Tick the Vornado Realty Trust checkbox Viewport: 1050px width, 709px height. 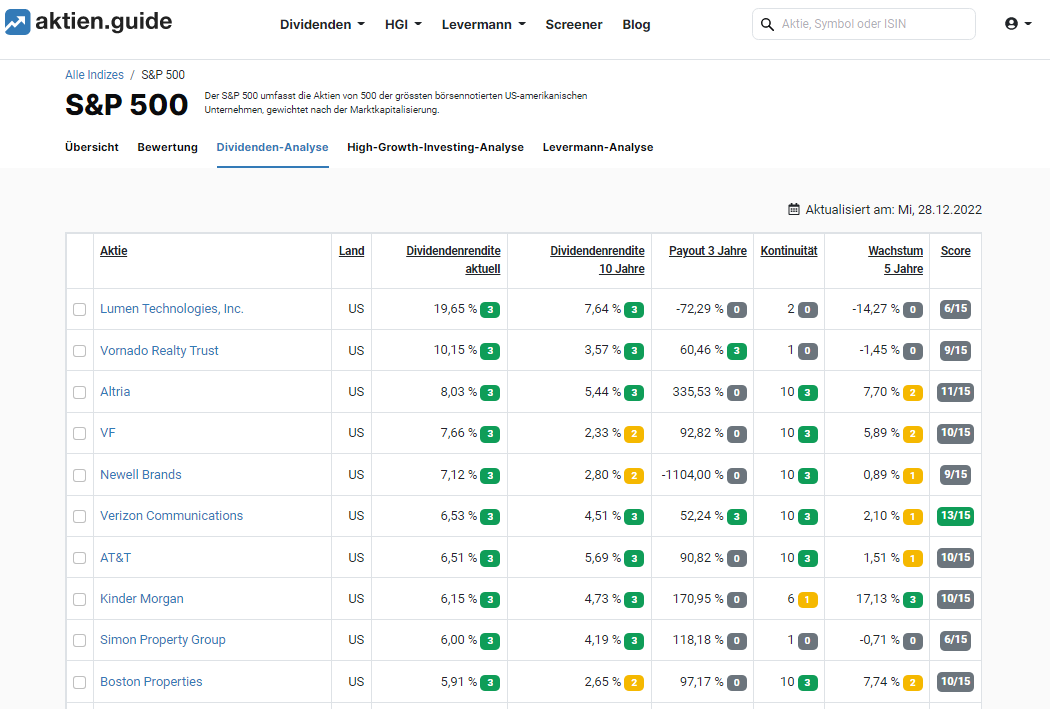pyautogui.click(x=80, y=351)
